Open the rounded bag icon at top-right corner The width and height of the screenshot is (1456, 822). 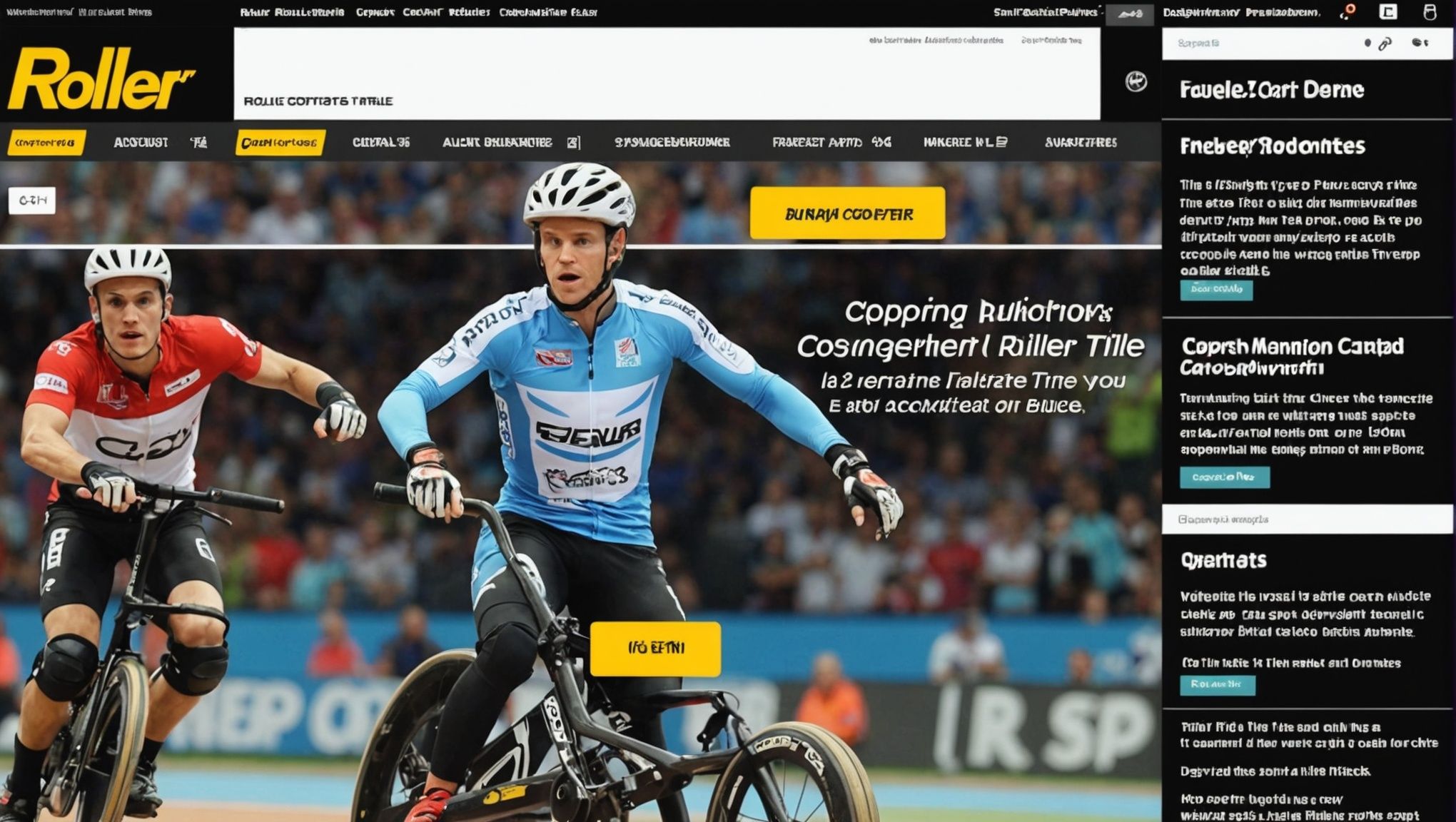tap(1430, 12)
